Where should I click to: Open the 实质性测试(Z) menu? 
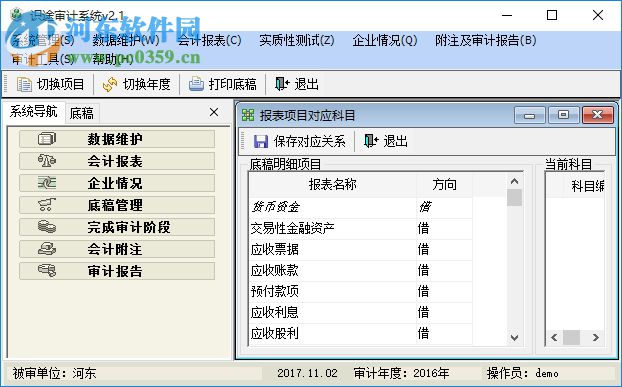pos(297,40)
